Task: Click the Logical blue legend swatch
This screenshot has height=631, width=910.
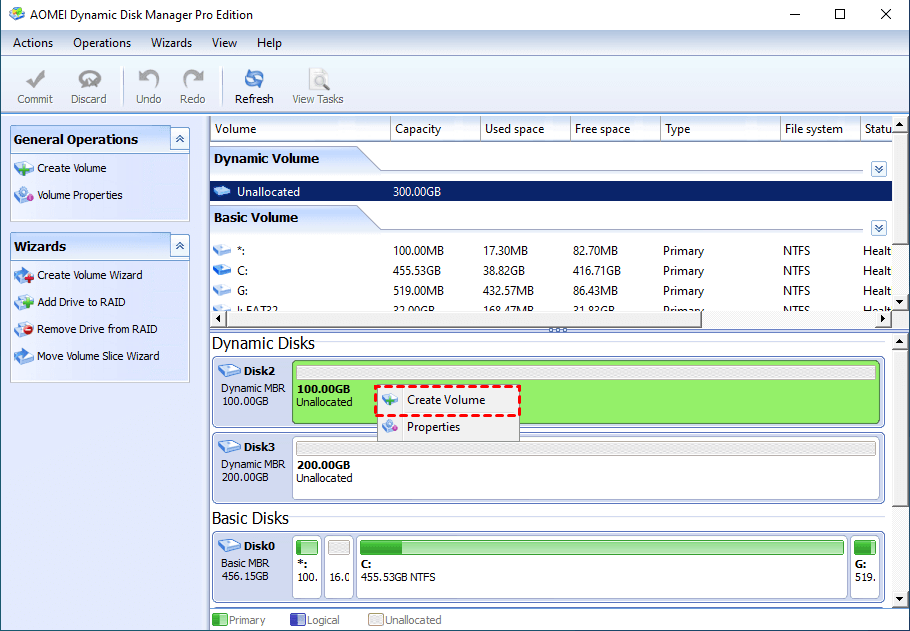Action: 297,619
